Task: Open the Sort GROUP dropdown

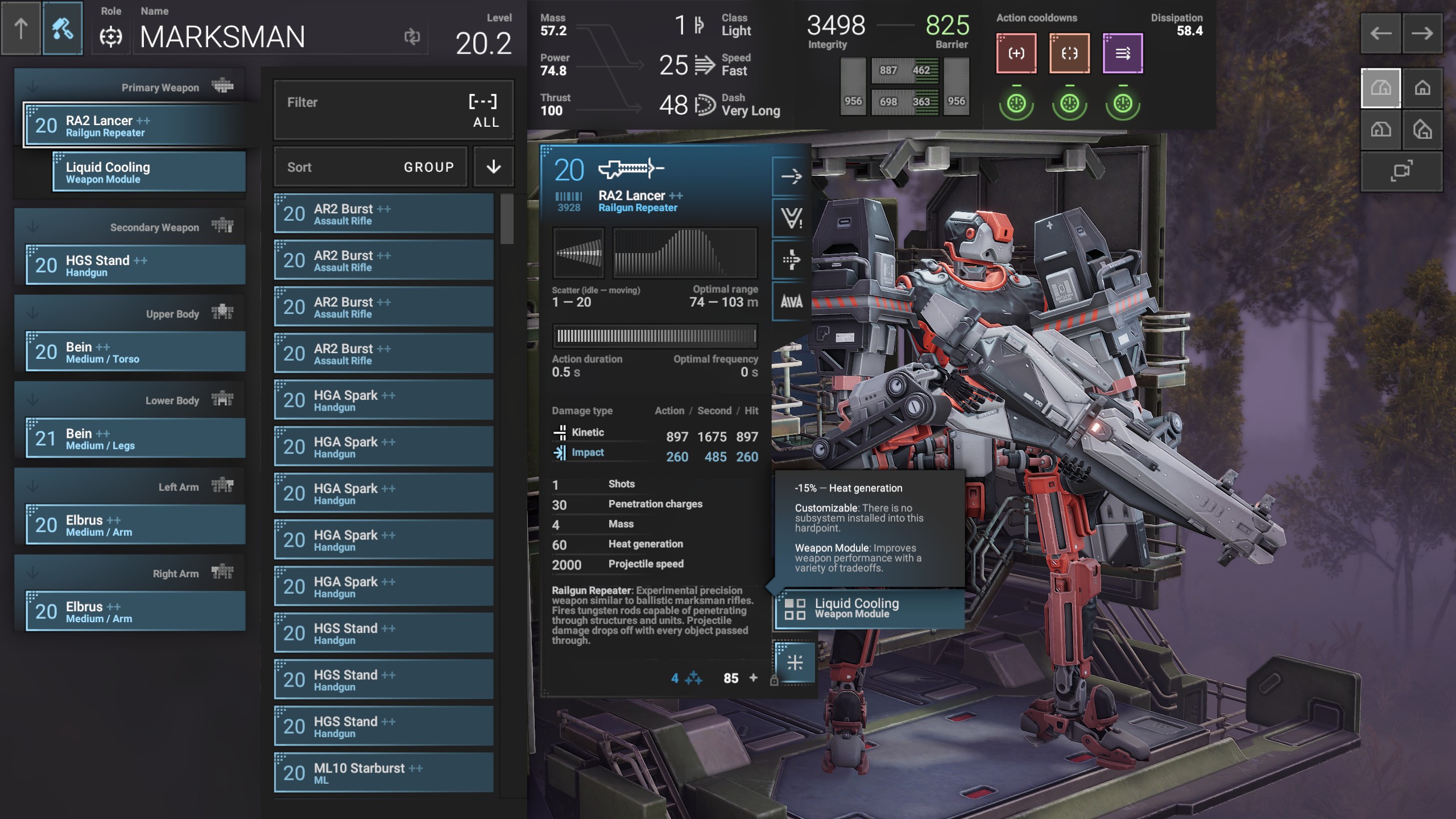Action: pos(370,167)
